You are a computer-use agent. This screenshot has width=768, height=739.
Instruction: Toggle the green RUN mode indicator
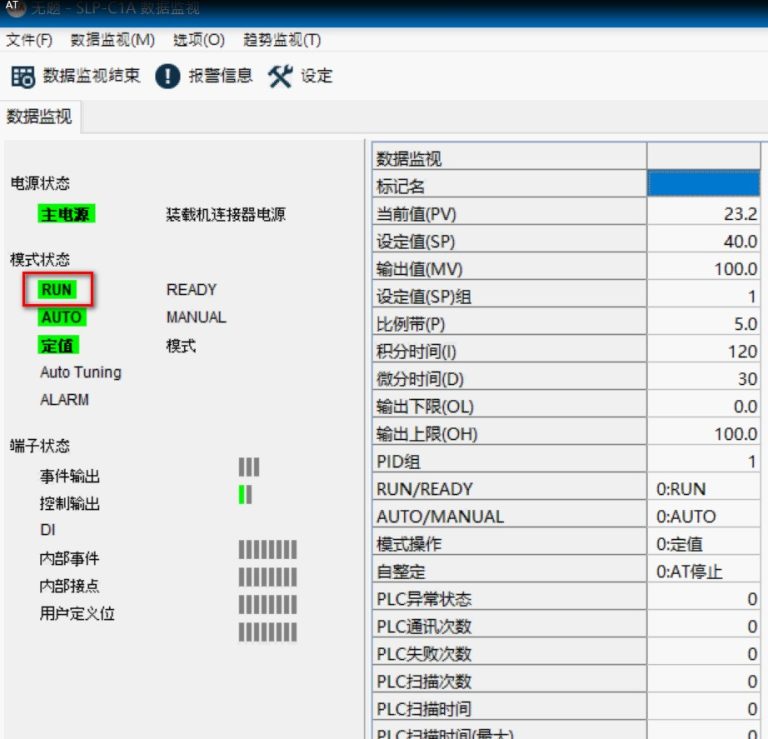(x=57, y=290)
